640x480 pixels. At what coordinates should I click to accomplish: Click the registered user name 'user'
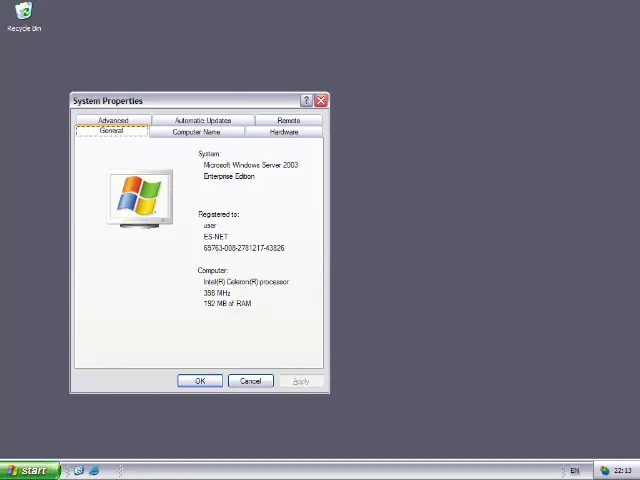[x=210, y=225]
